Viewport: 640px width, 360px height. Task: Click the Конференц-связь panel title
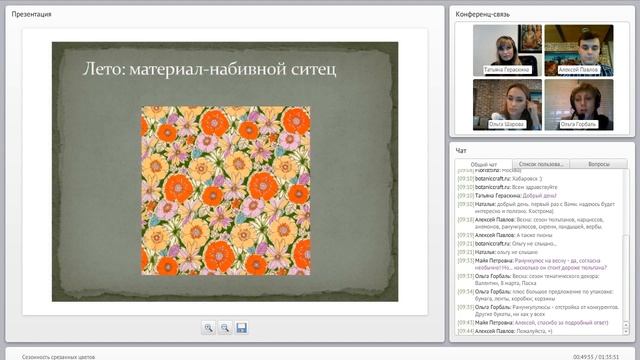482,14
